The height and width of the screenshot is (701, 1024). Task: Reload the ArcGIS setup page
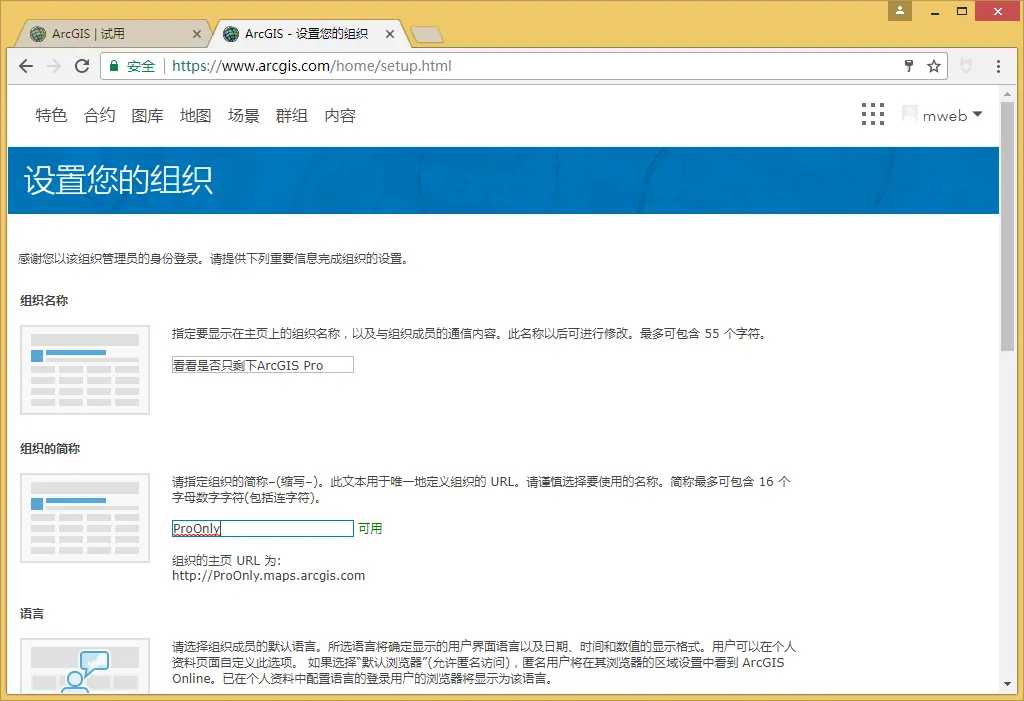click(82, 66)
